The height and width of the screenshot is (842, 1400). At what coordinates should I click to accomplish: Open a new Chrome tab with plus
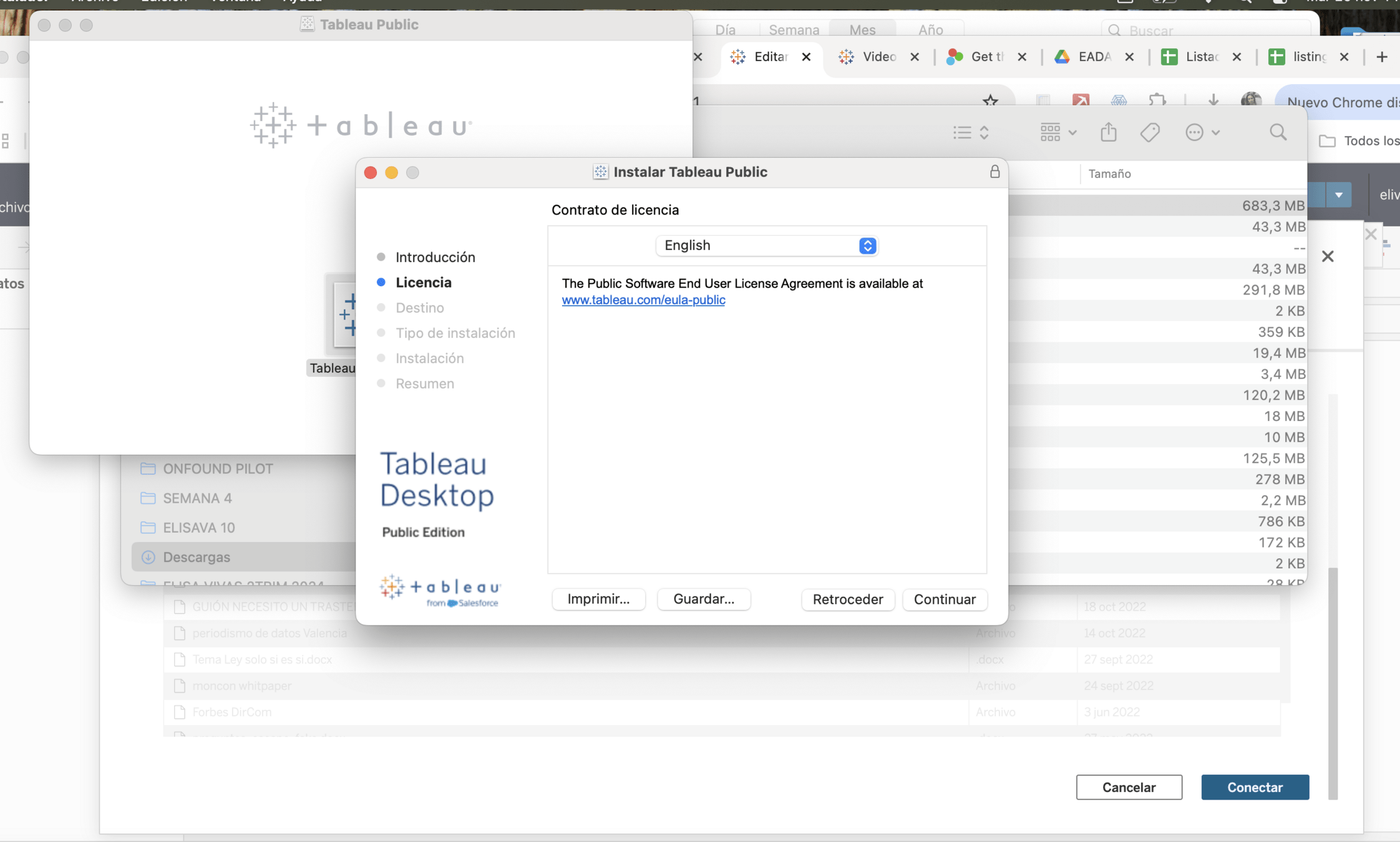click(1381, 57)
